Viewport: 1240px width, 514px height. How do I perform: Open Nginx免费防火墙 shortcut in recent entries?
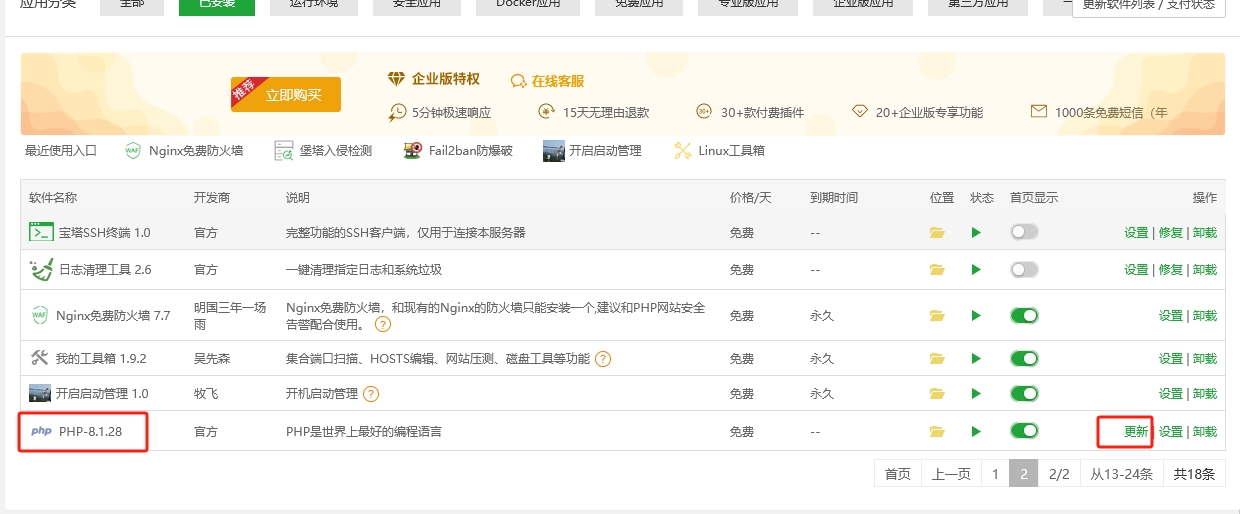pyautogui.click(x=184, y=151)
